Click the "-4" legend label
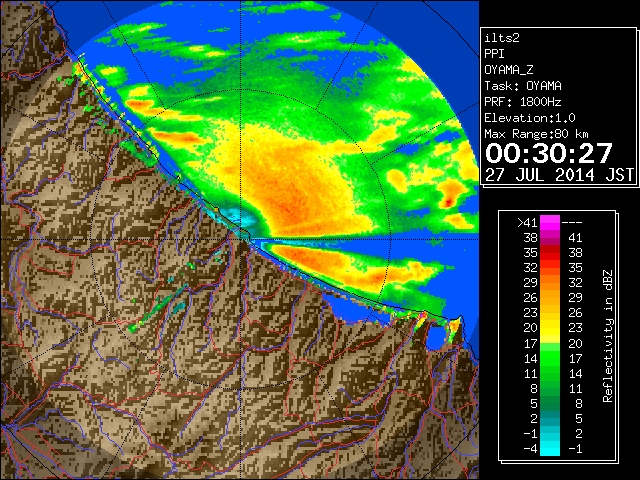The height and width of the screenshot is (480, 640). click(x=530, y=449)
